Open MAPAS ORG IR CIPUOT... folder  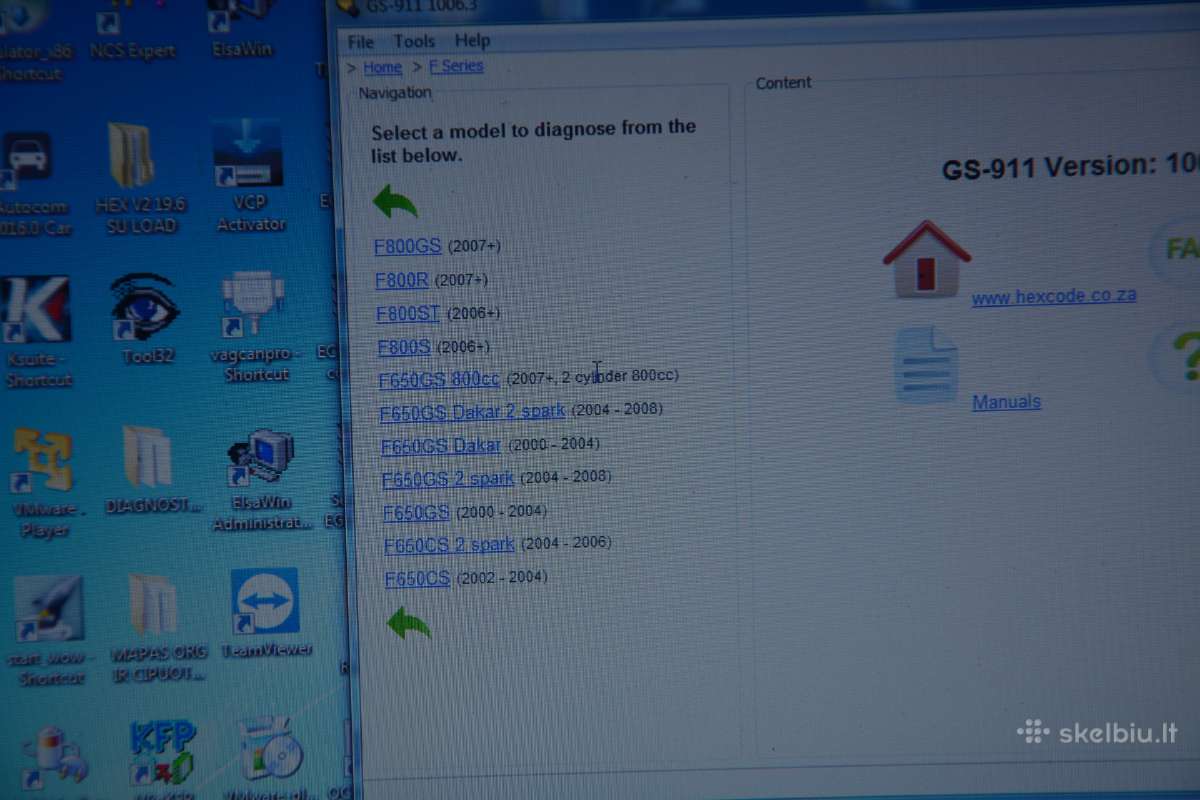click(x=158, y=628)
